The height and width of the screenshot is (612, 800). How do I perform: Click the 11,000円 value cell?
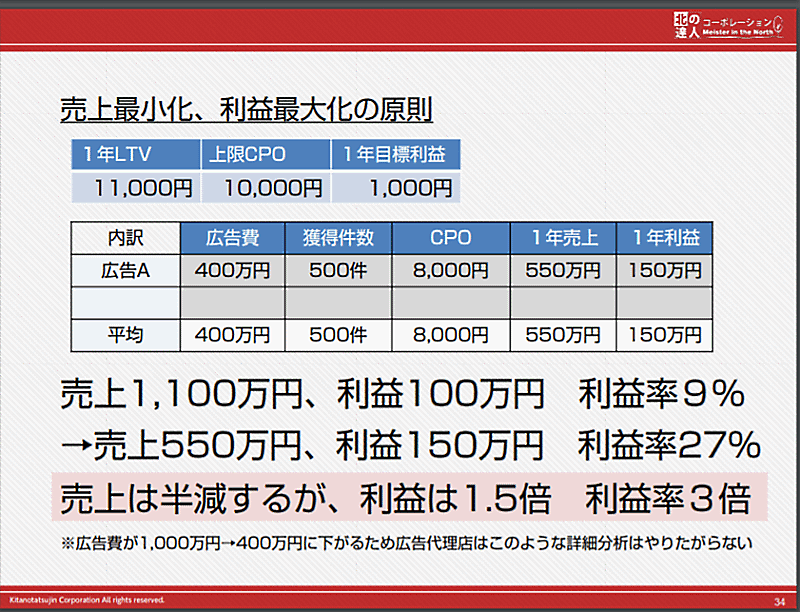(x=135, y=187)
